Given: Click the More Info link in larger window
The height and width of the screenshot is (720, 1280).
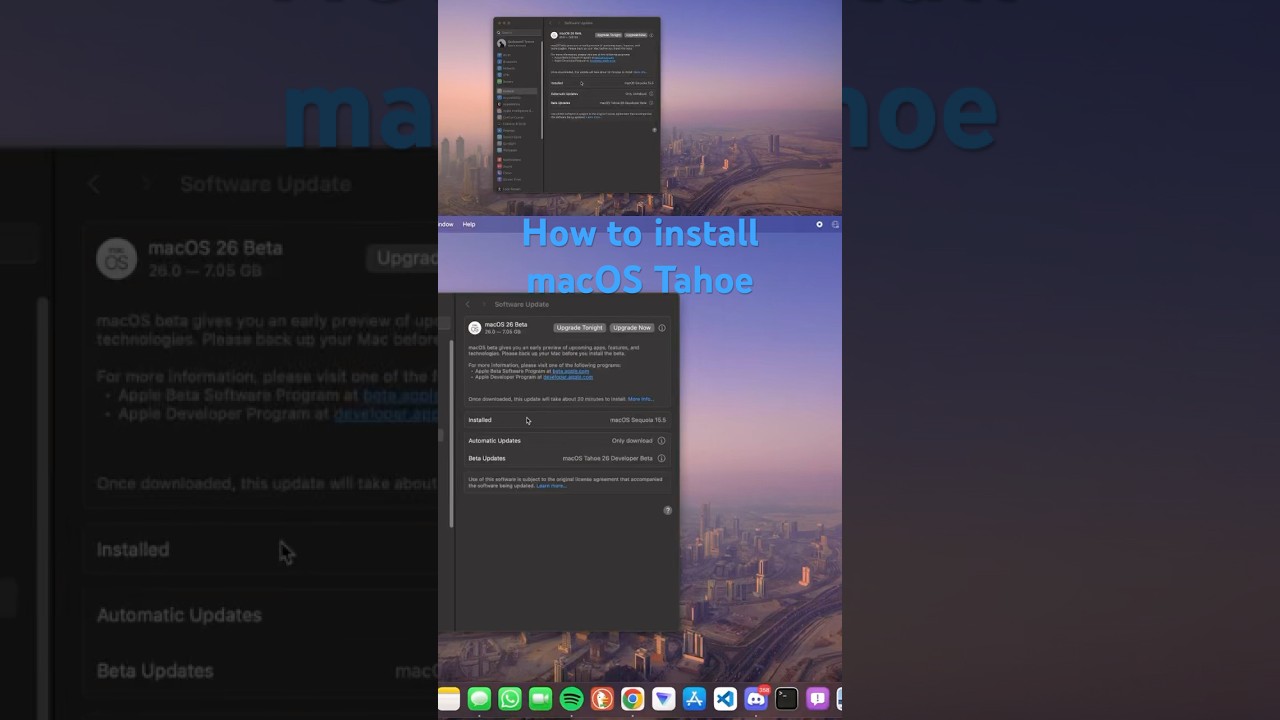Looking at the screenshot, I should (x=640, y=399).
